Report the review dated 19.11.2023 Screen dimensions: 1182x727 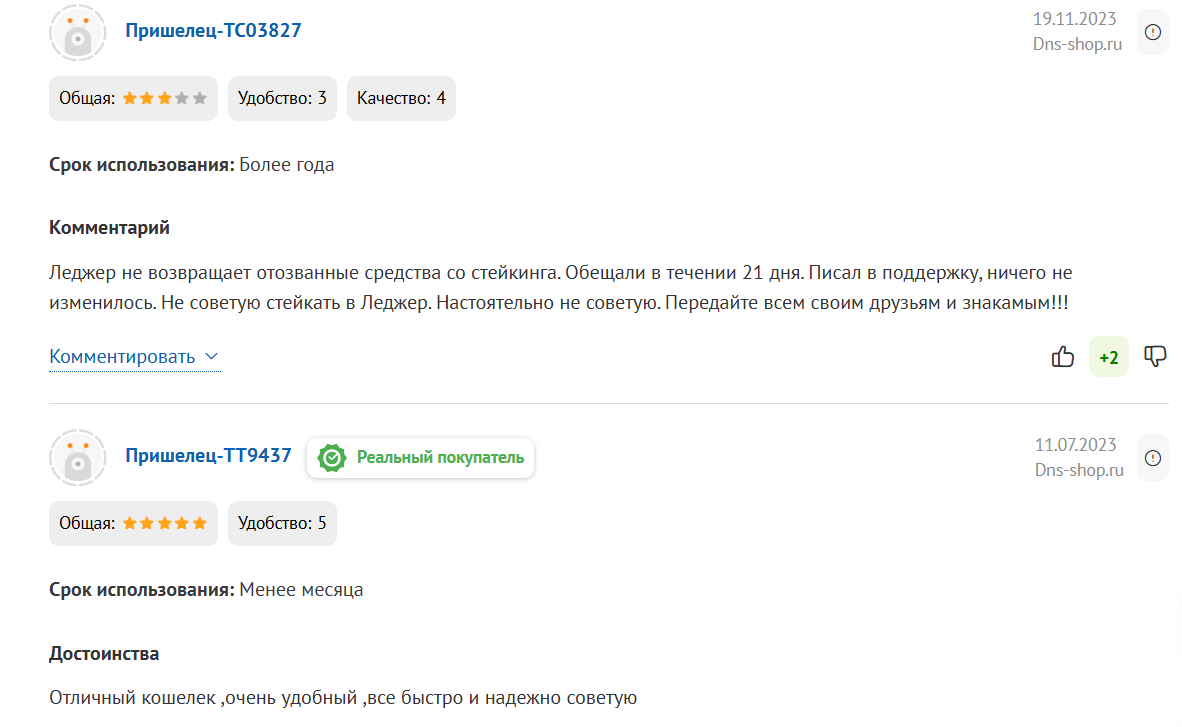point(1153,32)
